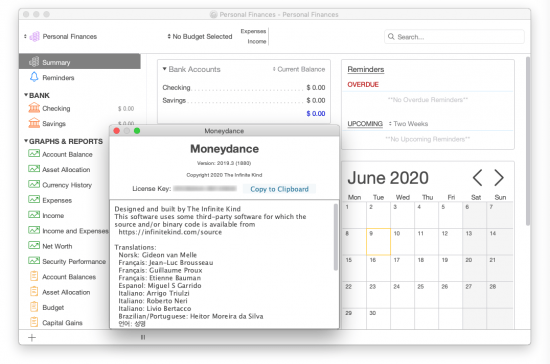
Task: Click the Income and Expenses graph icon
Action: [x=34, y=230]
